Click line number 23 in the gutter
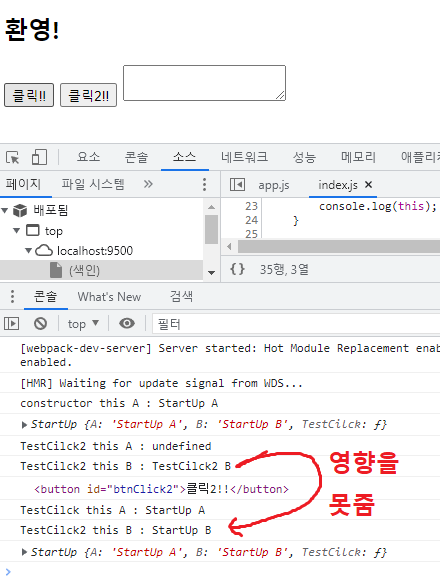The width and height of the screenshot is (440, 576). click(x=251, y=206)
